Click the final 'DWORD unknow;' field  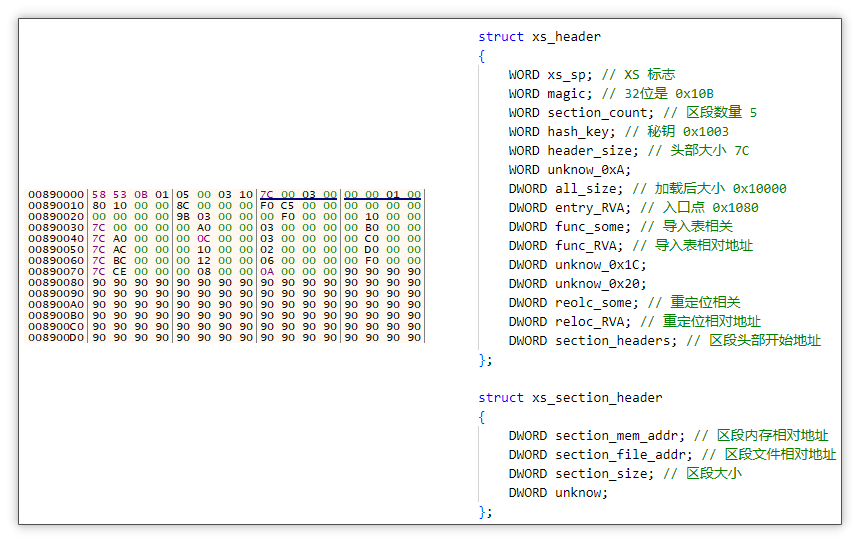pyautogui.click(x=558, y=493)
